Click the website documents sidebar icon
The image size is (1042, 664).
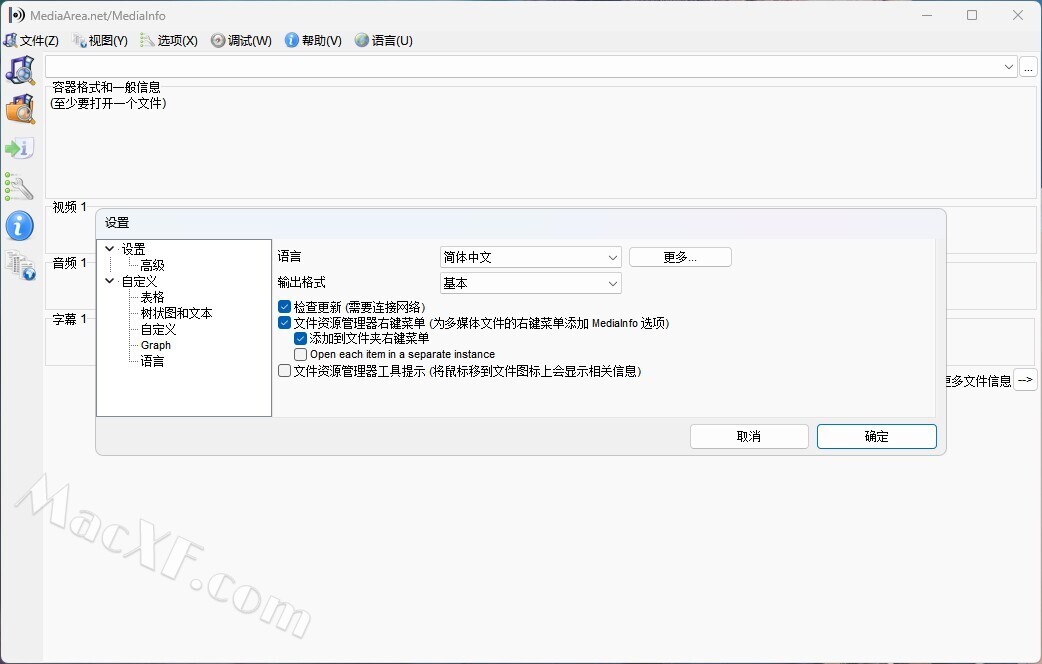[x=20, y=265]
